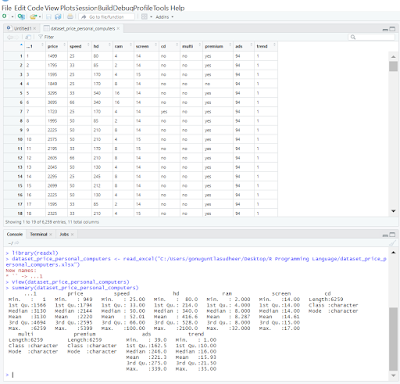
Task: Minimize the console pane
Action: (x=385, y=235)
